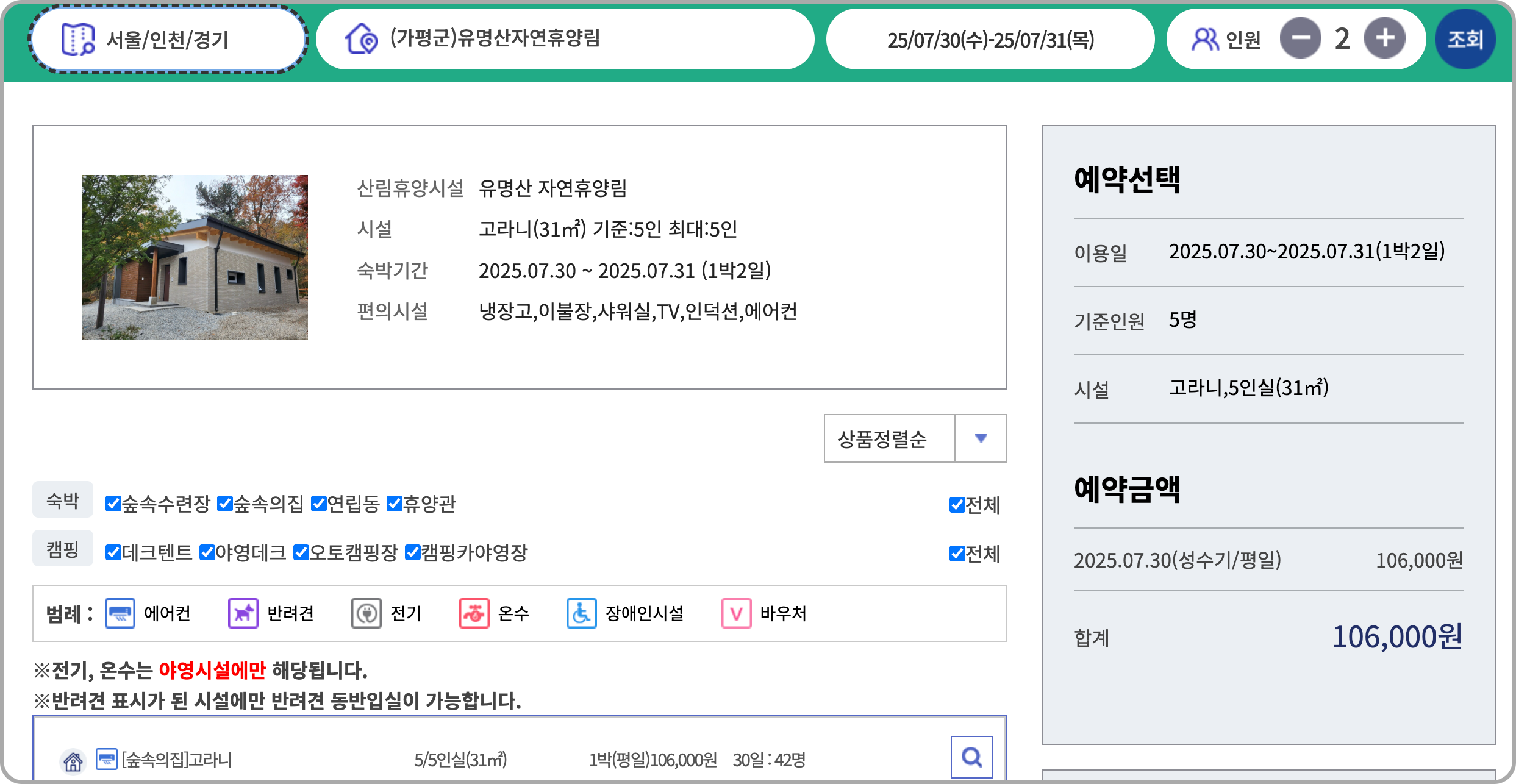
Task: Click the magnifier icon on the 고라니 row
Action: point(971,757)
